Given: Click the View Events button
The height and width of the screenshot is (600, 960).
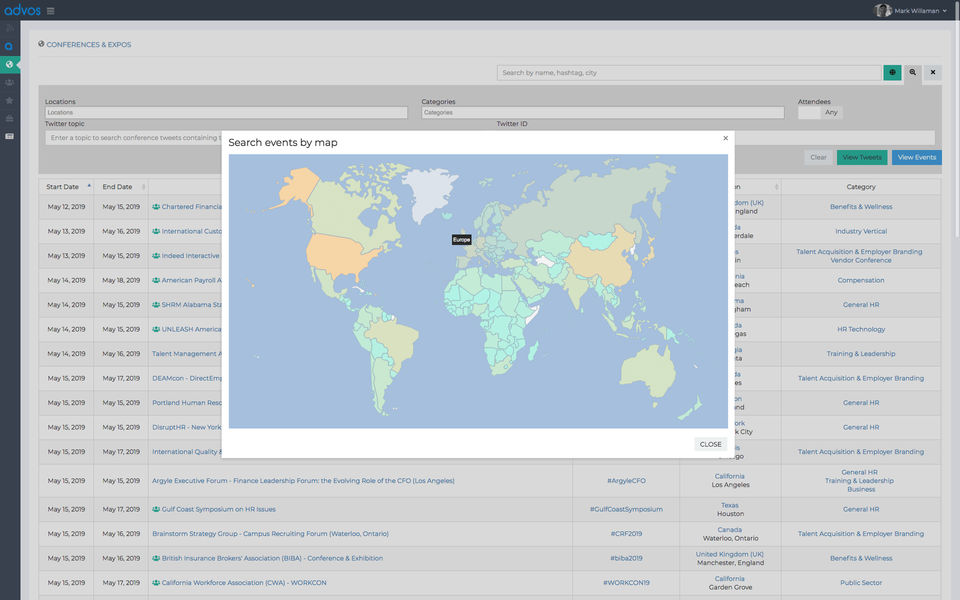Looking at the screenshot, I should 916,157.
